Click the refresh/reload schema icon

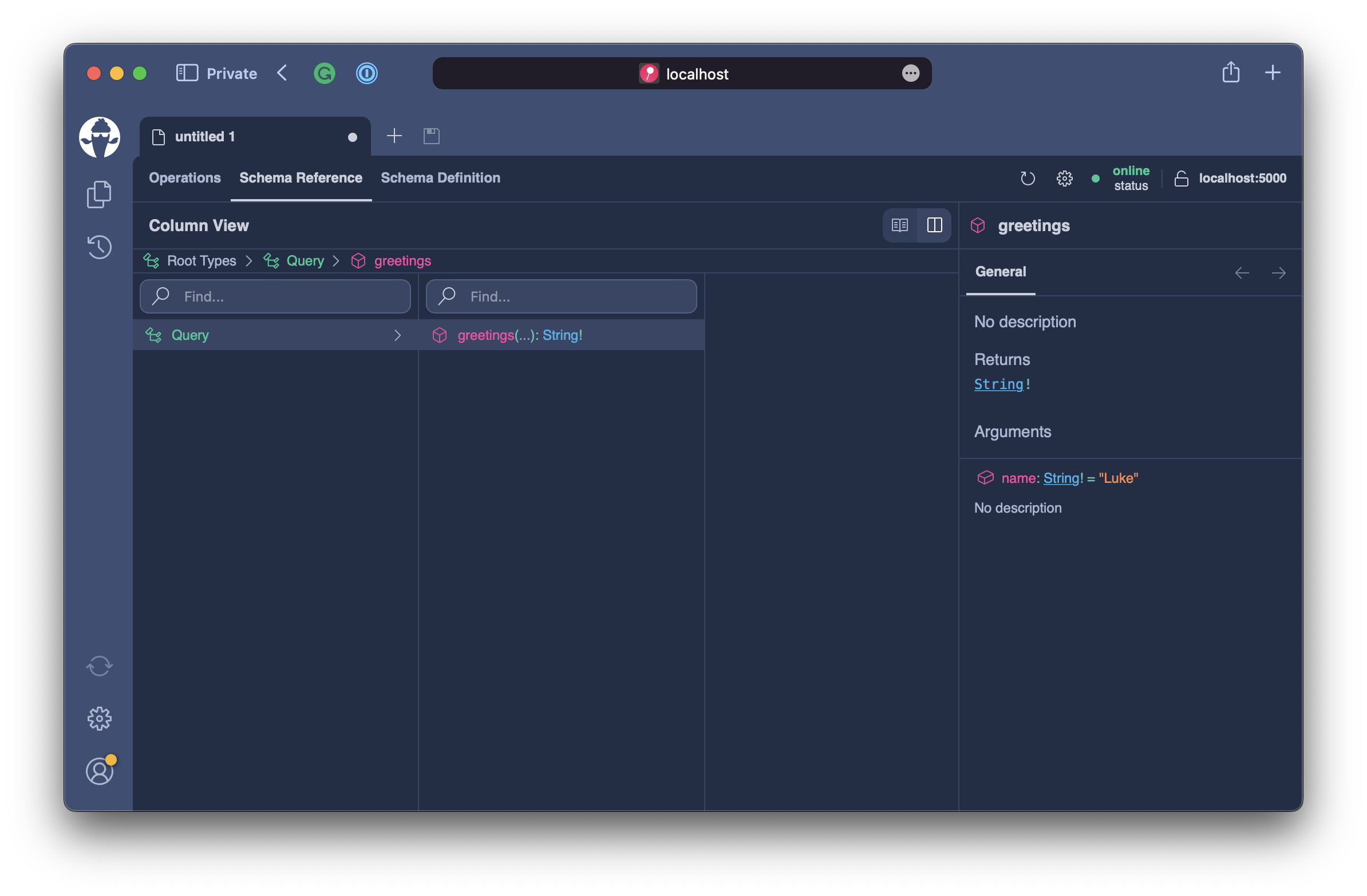coord(1027,178)
